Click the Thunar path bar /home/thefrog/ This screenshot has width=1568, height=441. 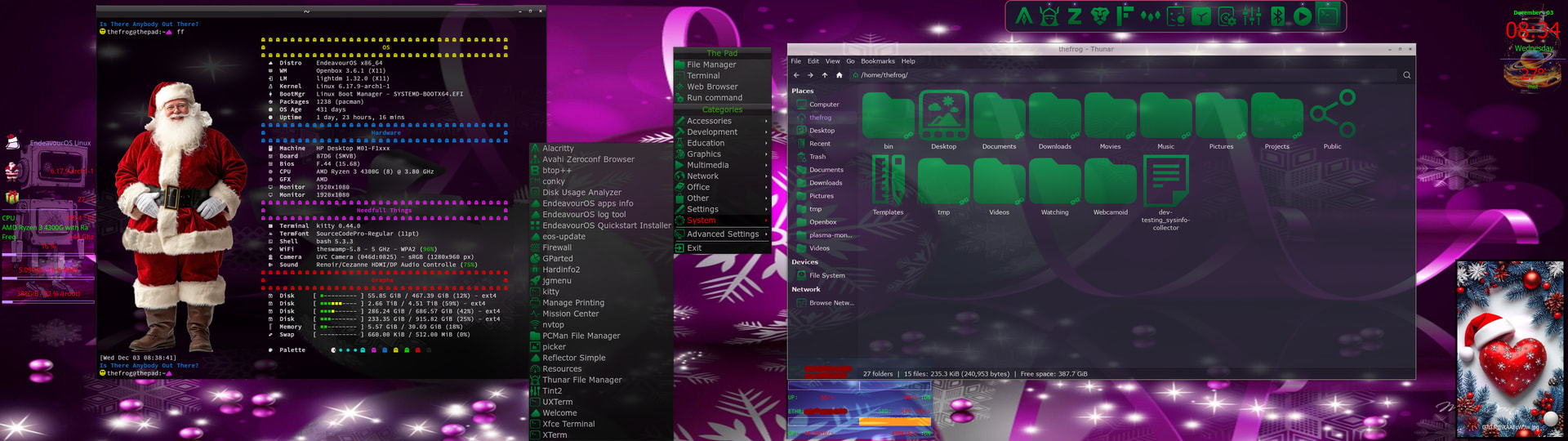click(884, 75)
